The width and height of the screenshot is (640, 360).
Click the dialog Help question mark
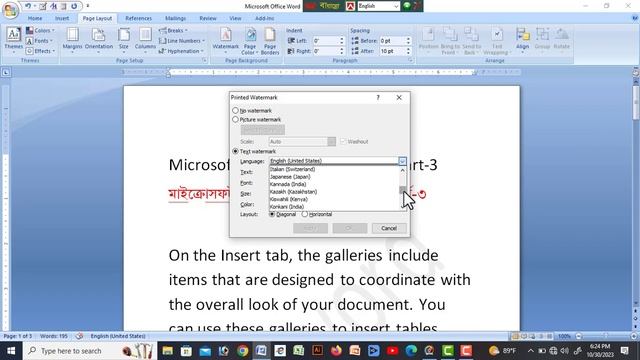[378, 98]
